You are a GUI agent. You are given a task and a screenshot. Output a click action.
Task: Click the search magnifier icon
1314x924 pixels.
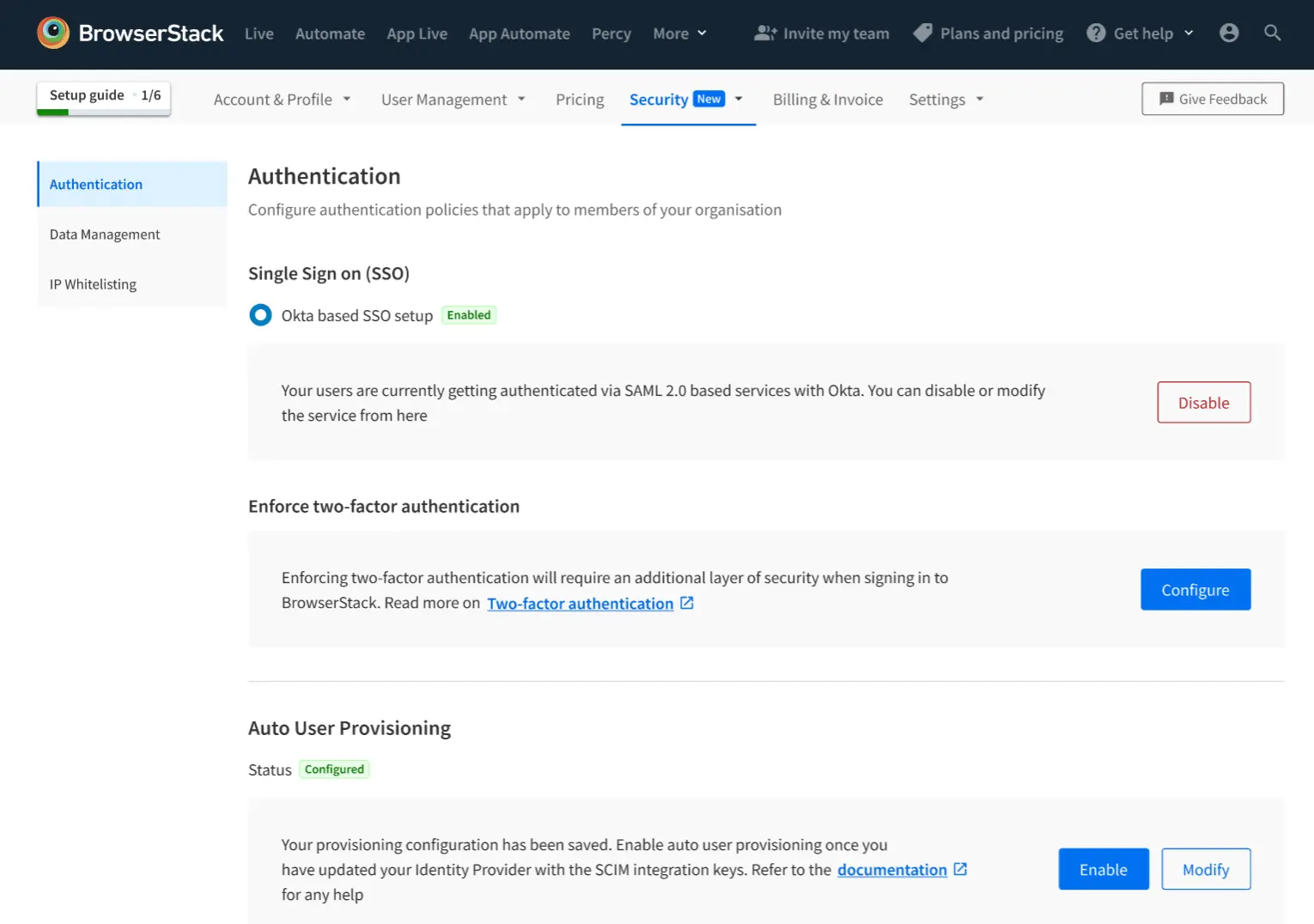click(1273, 33)
